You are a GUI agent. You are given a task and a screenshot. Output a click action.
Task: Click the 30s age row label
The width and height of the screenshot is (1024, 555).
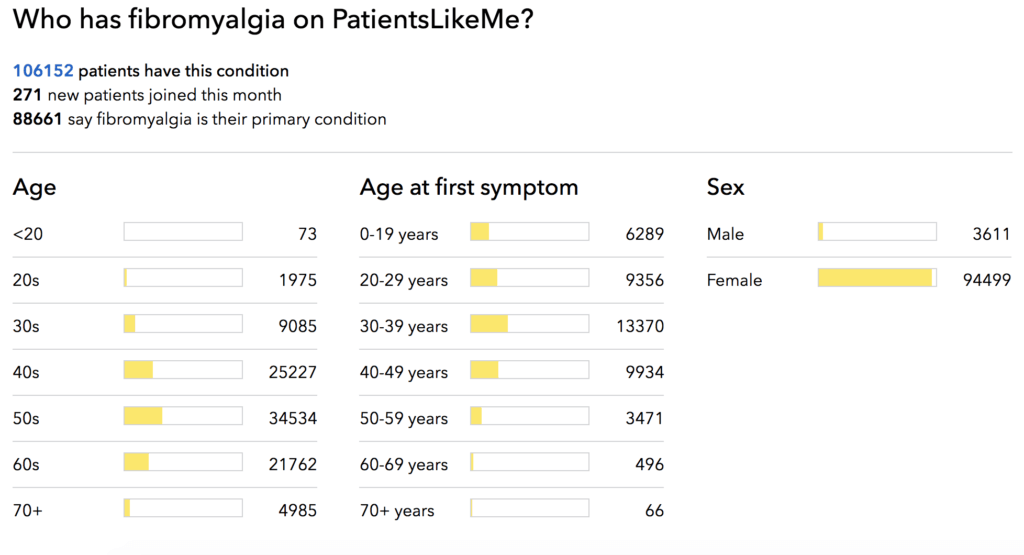pyautogui.click(x=26, y=326)
